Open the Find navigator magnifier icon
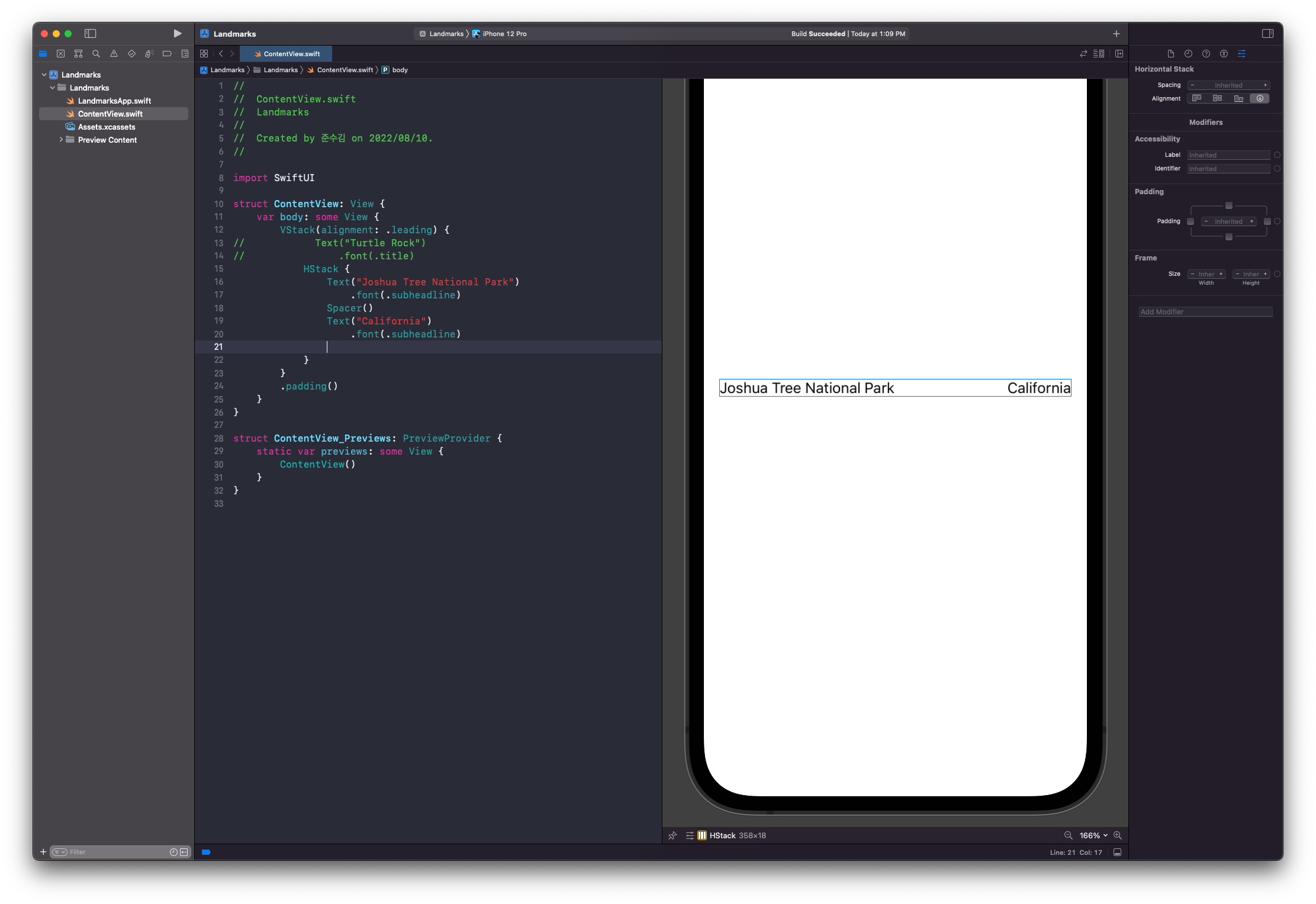This screenshot has width=1316, height=904. [96, 54]
